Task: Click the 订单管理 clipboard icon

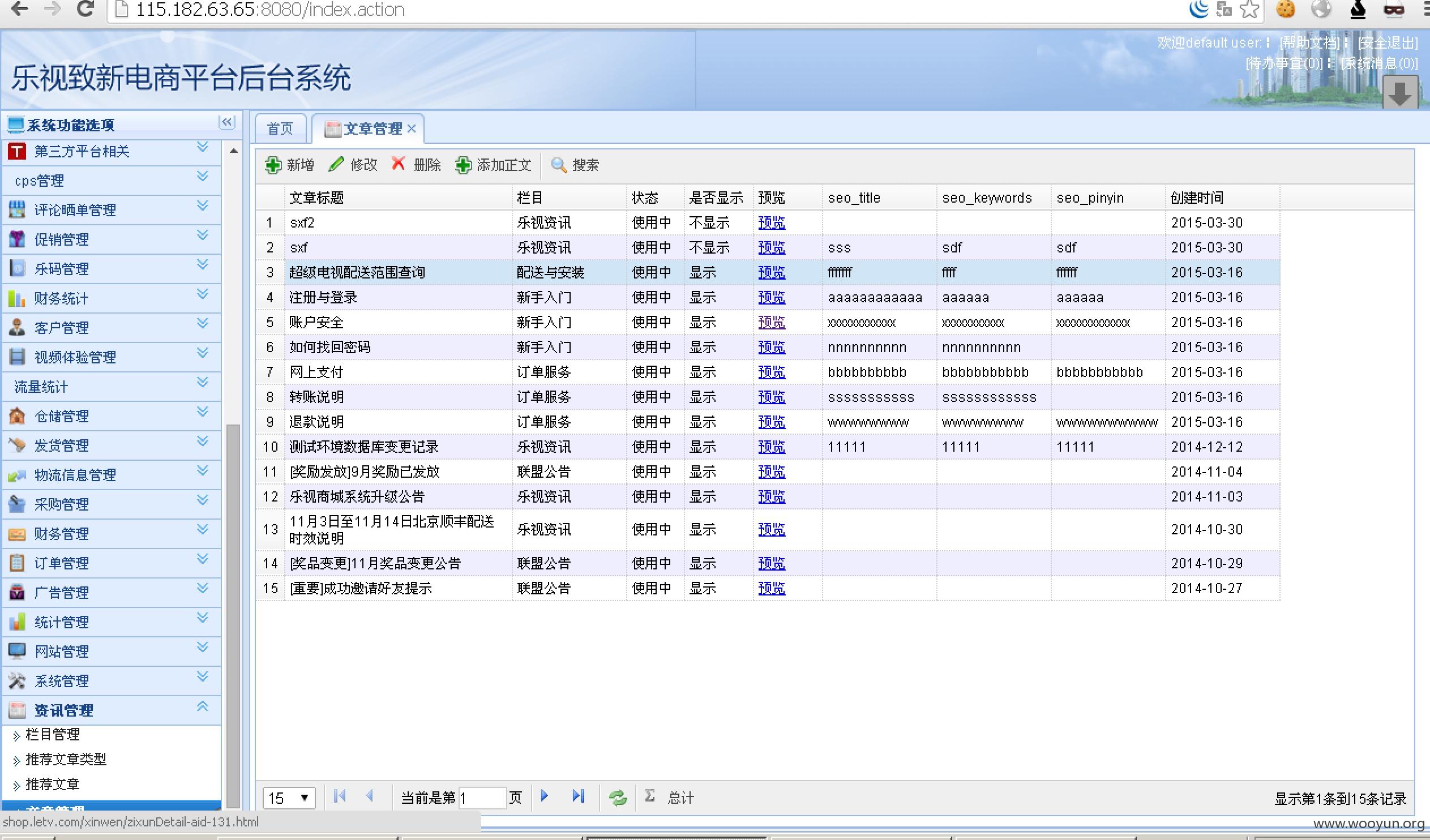Action: [x=17, y=563]
